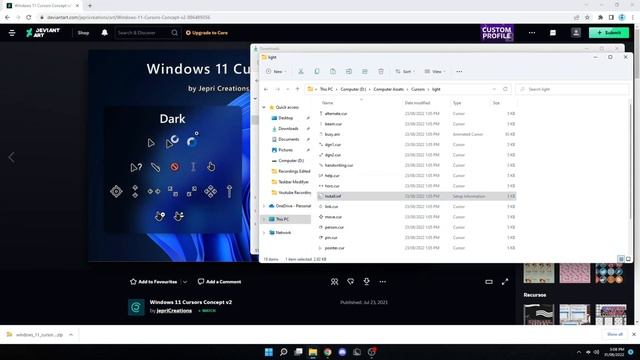Reload the Chrome page

click(29, 18)
